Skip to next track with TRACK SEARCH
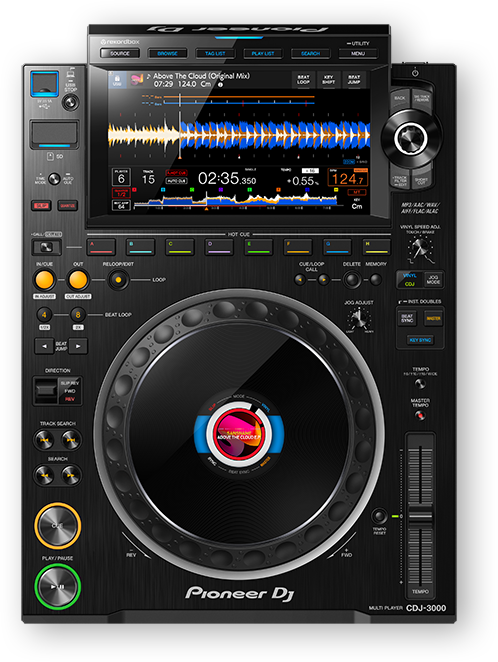498x662 pixels. 70,440
